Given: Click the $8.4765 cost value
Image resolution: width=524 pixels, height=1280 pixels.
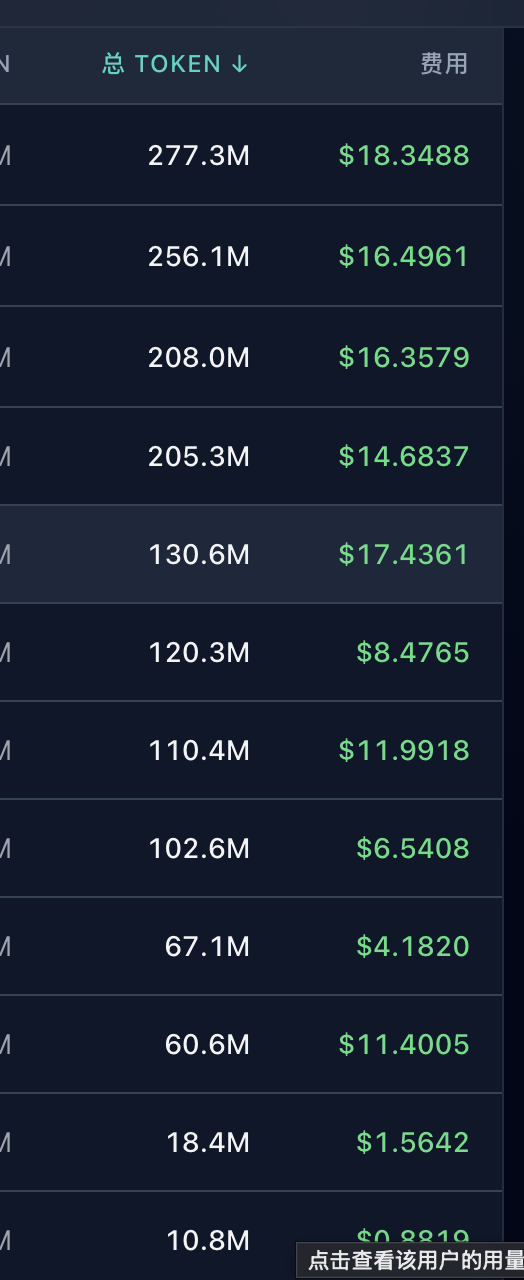Looking at the screenshot, I should (413, 652).
